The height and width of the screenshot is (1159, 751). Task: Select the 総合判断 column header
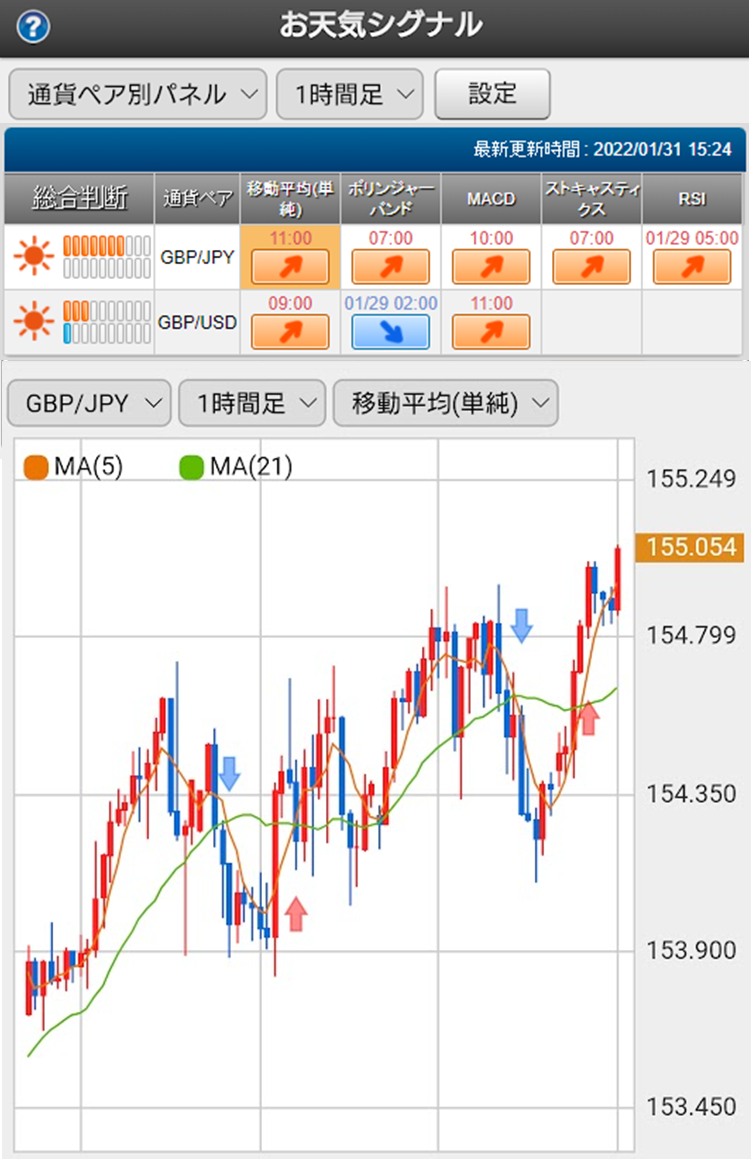(x=80, y=198)
